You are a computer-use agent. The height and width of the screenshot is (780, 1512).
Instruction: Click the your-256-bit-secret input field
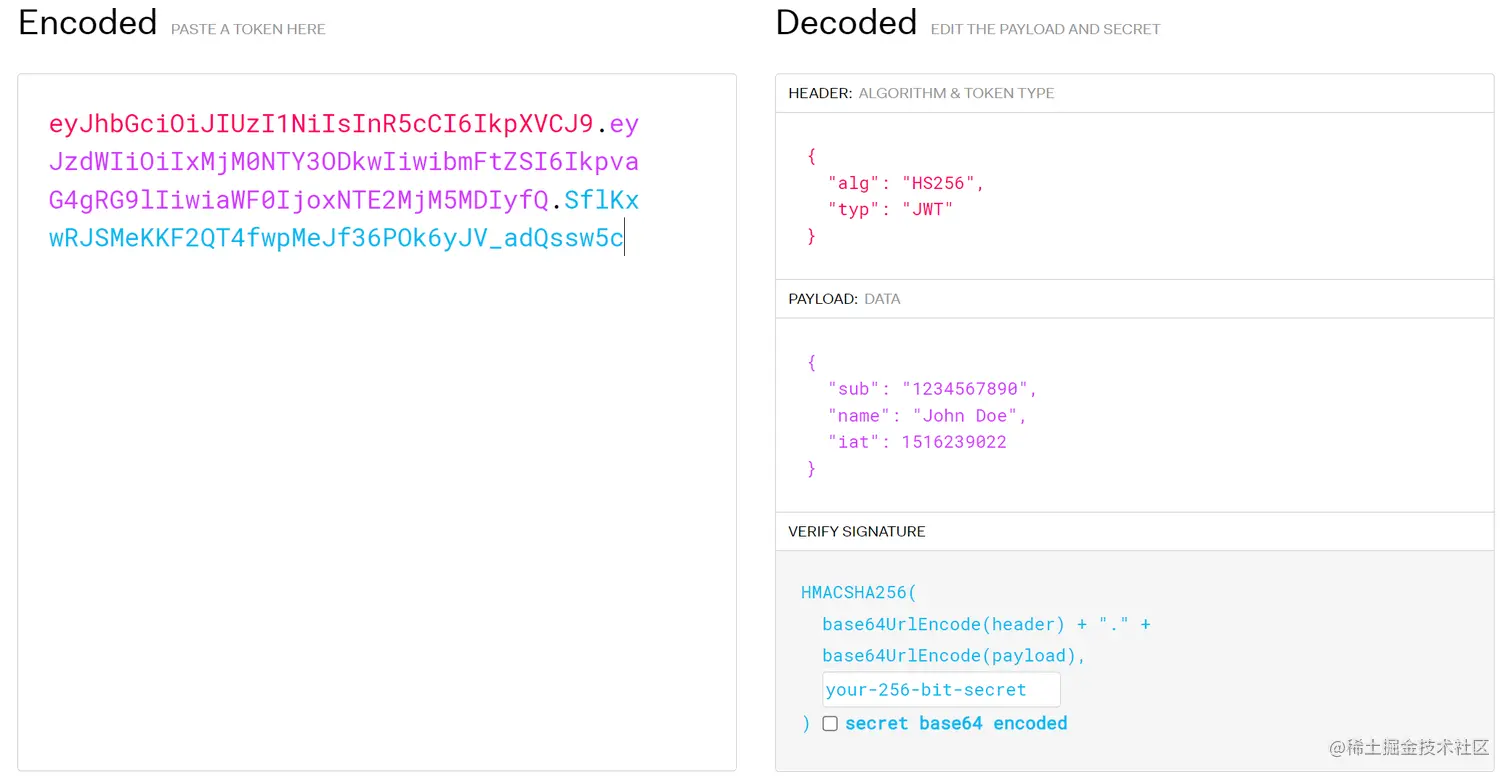(940, 690)
